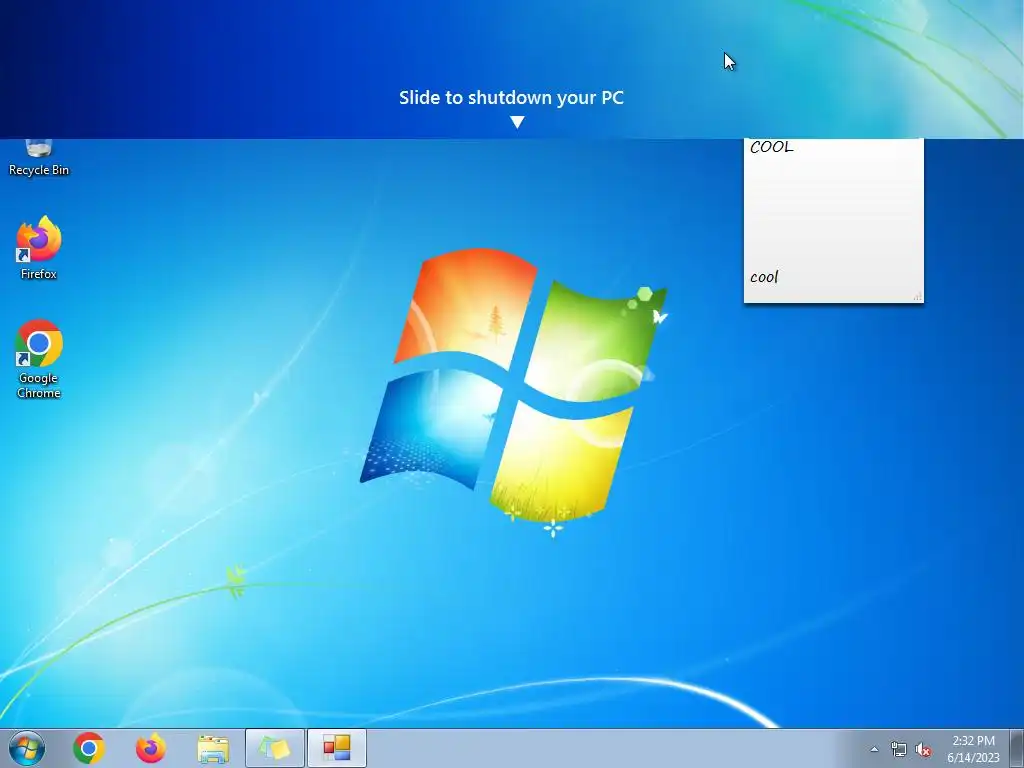Image resolution: width=1024 pixels, height=768 pixels.
Task: Click the 'COOL' text in the sticky note
Action: pos(772,147)
